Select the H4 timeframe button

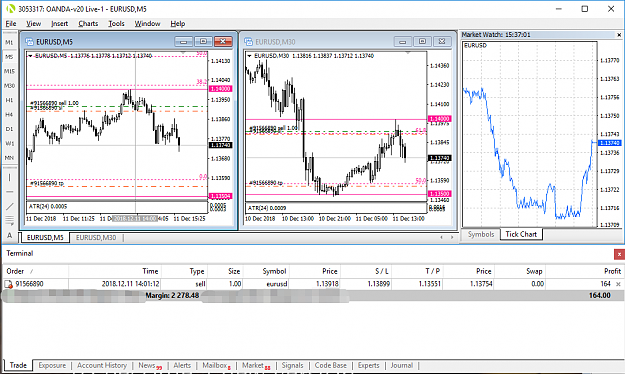(x=9, y=114)
